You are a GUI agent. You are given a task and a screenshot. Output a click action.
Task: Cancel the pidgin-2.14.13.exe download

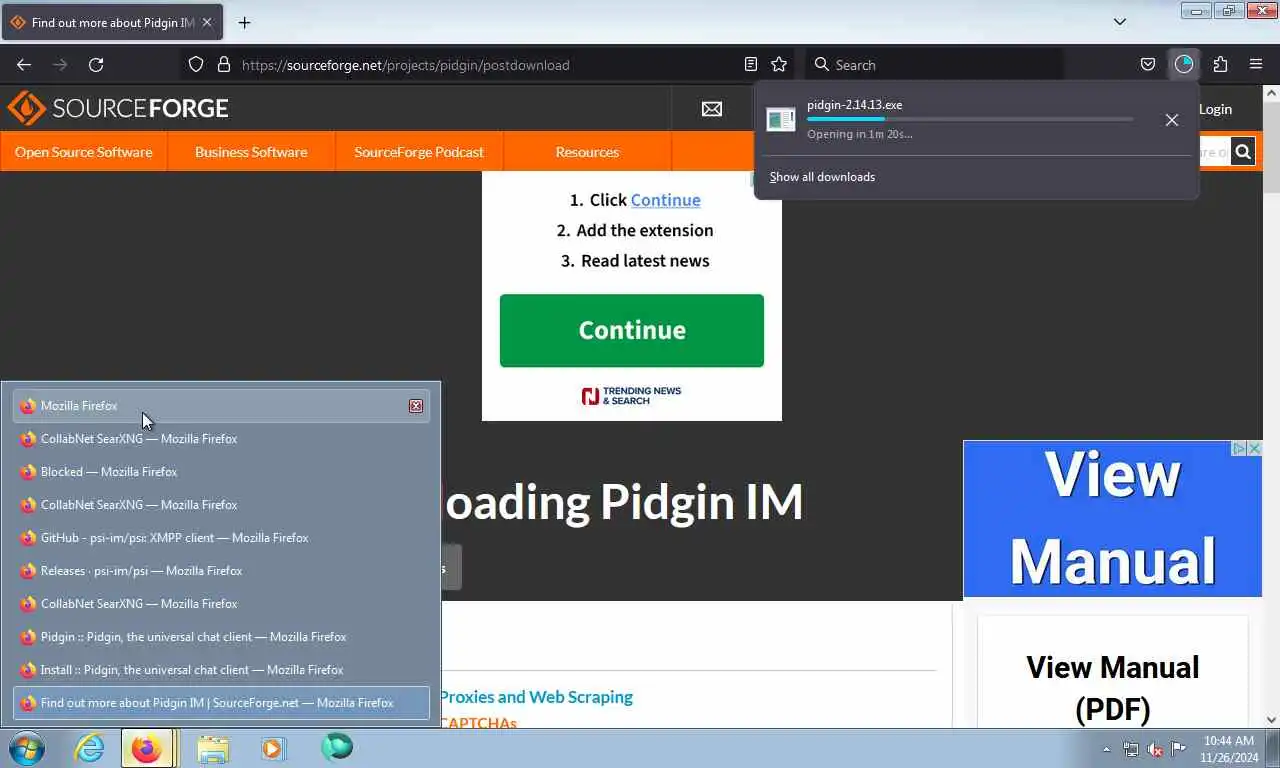tap(1172, 120)
